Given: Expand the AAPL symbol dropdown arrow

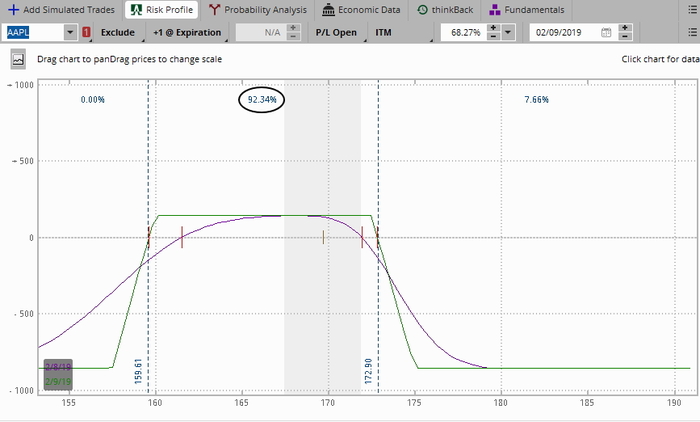Looking at the screenshot, I should (70, 32).
